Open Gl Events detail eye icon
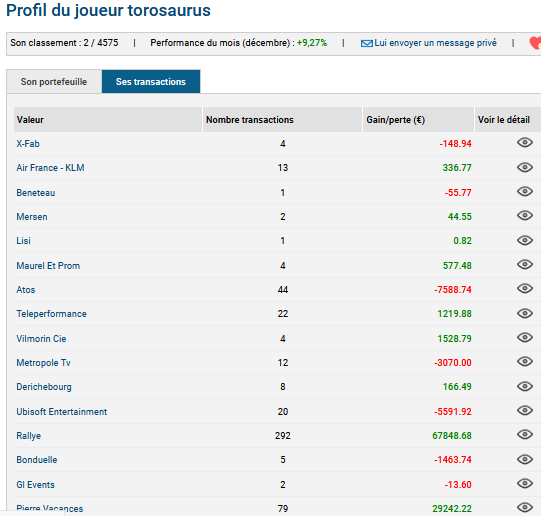This screenshot has width=541, height=516. [x=525, y=484]
